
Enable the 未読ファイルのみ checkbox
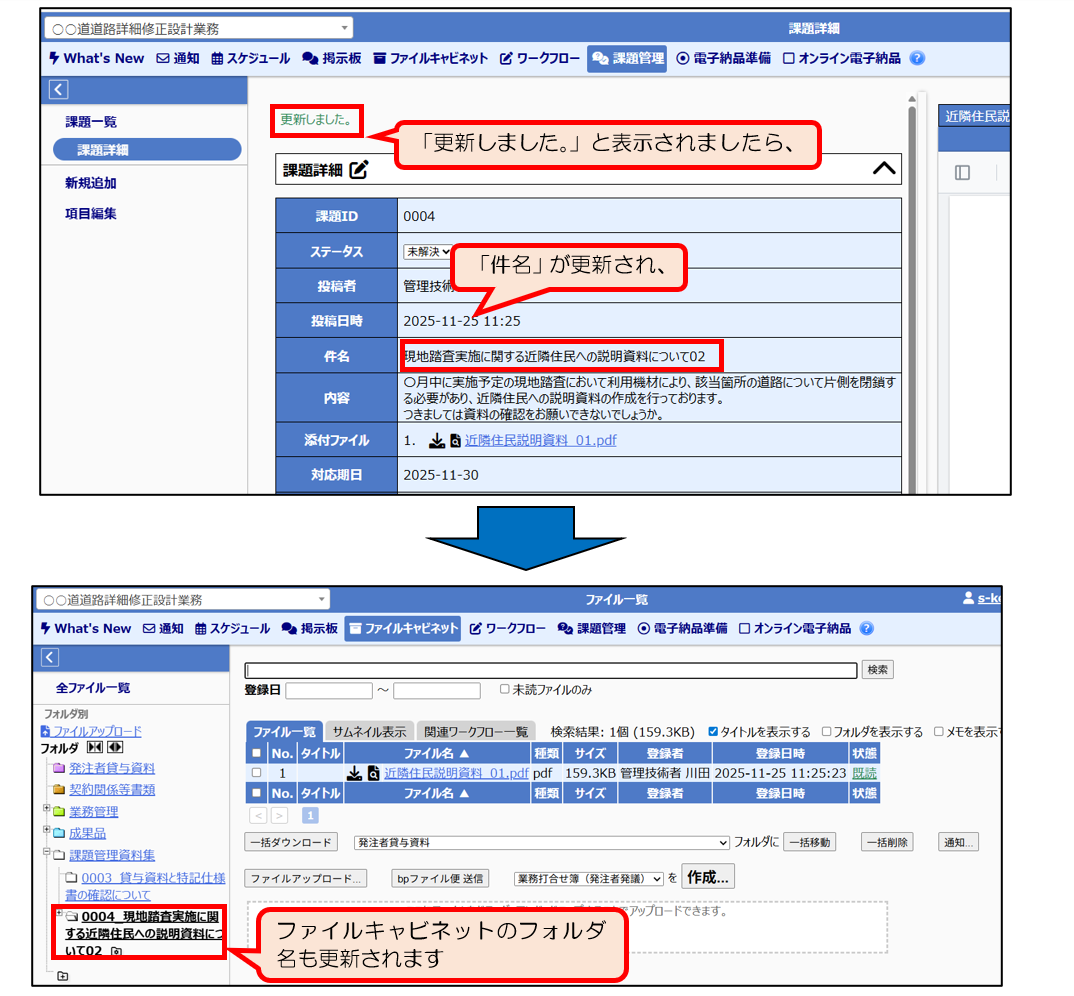pos(505,689)
